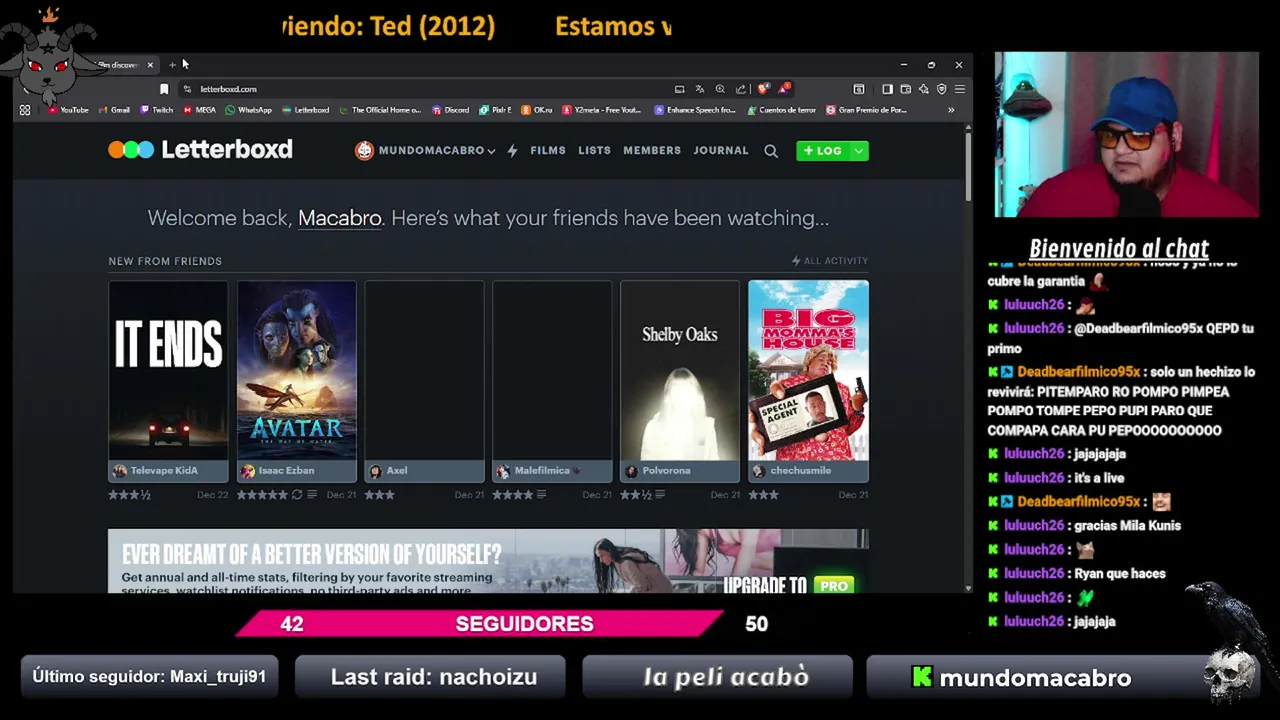
Task: Click the NEW FROM FRIENDS heading link
Action: [165, 261]
